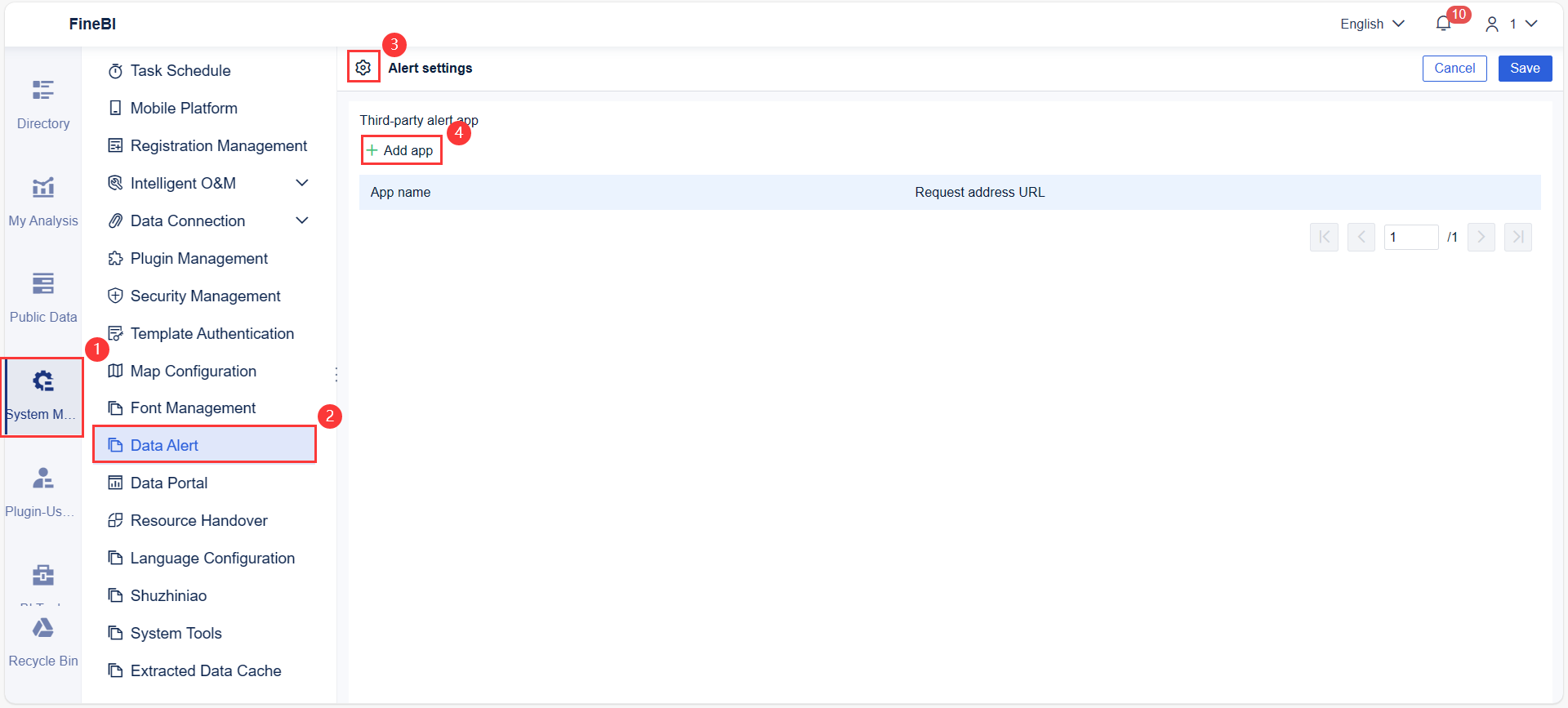Open the user account dropdown
1568x708 pixels.
(x=1512, y=24)
